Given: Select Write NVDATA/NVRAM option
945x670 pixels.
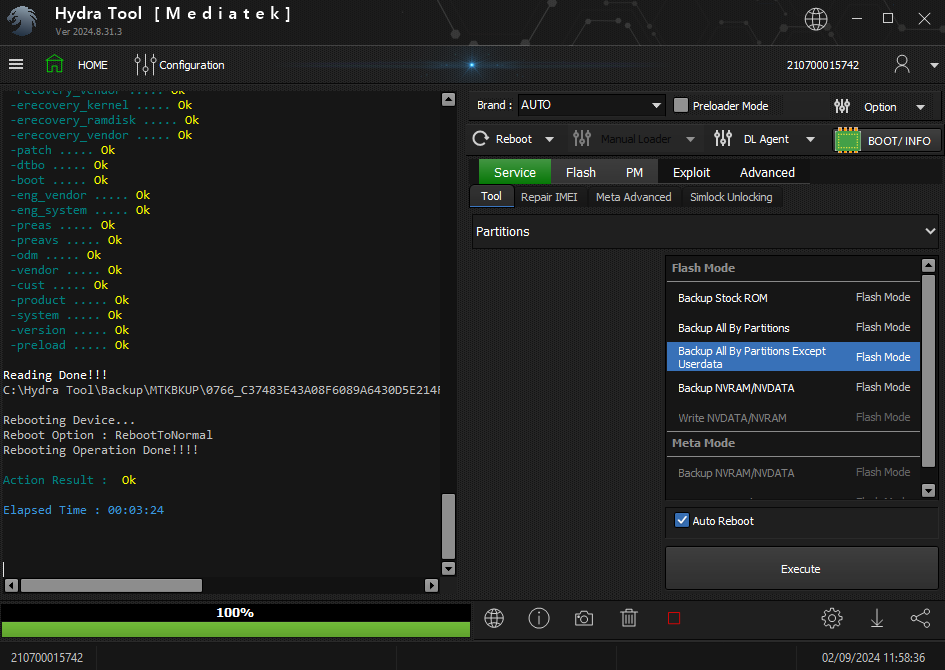Looking at the screenshot, I should [x=794, y=418].
